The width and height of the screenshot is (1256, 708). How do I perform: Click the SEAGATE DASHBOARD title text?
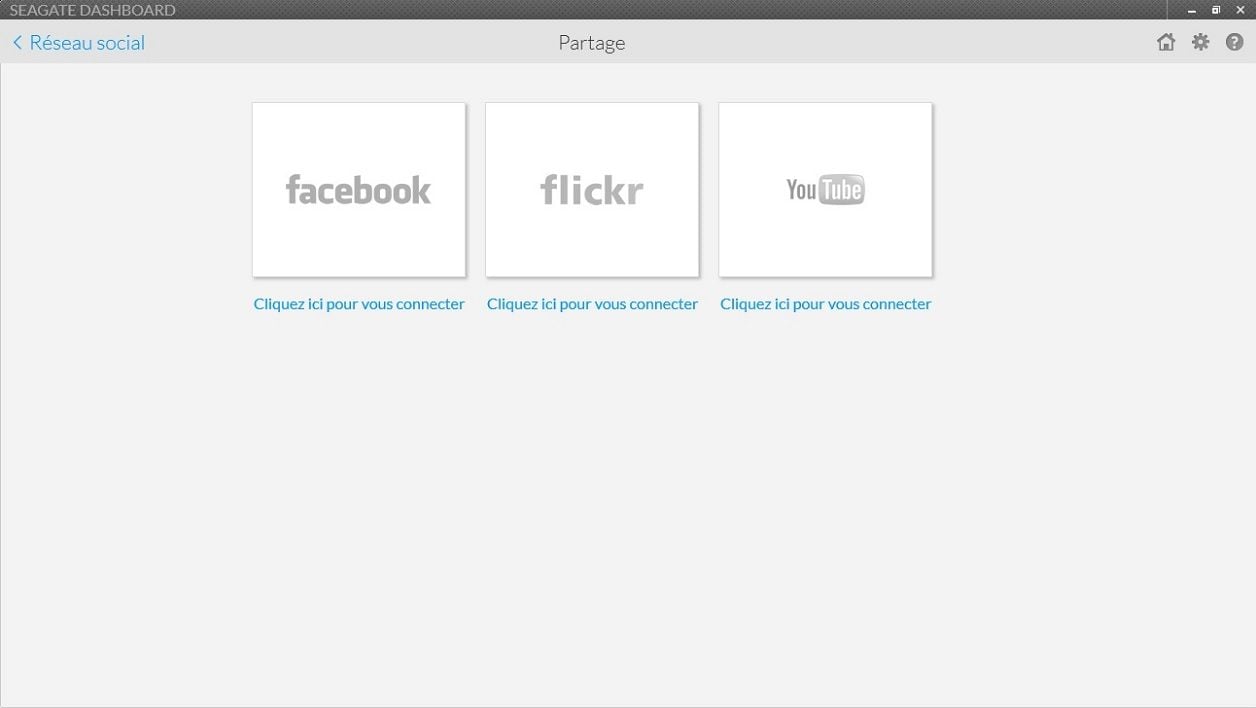92,10
